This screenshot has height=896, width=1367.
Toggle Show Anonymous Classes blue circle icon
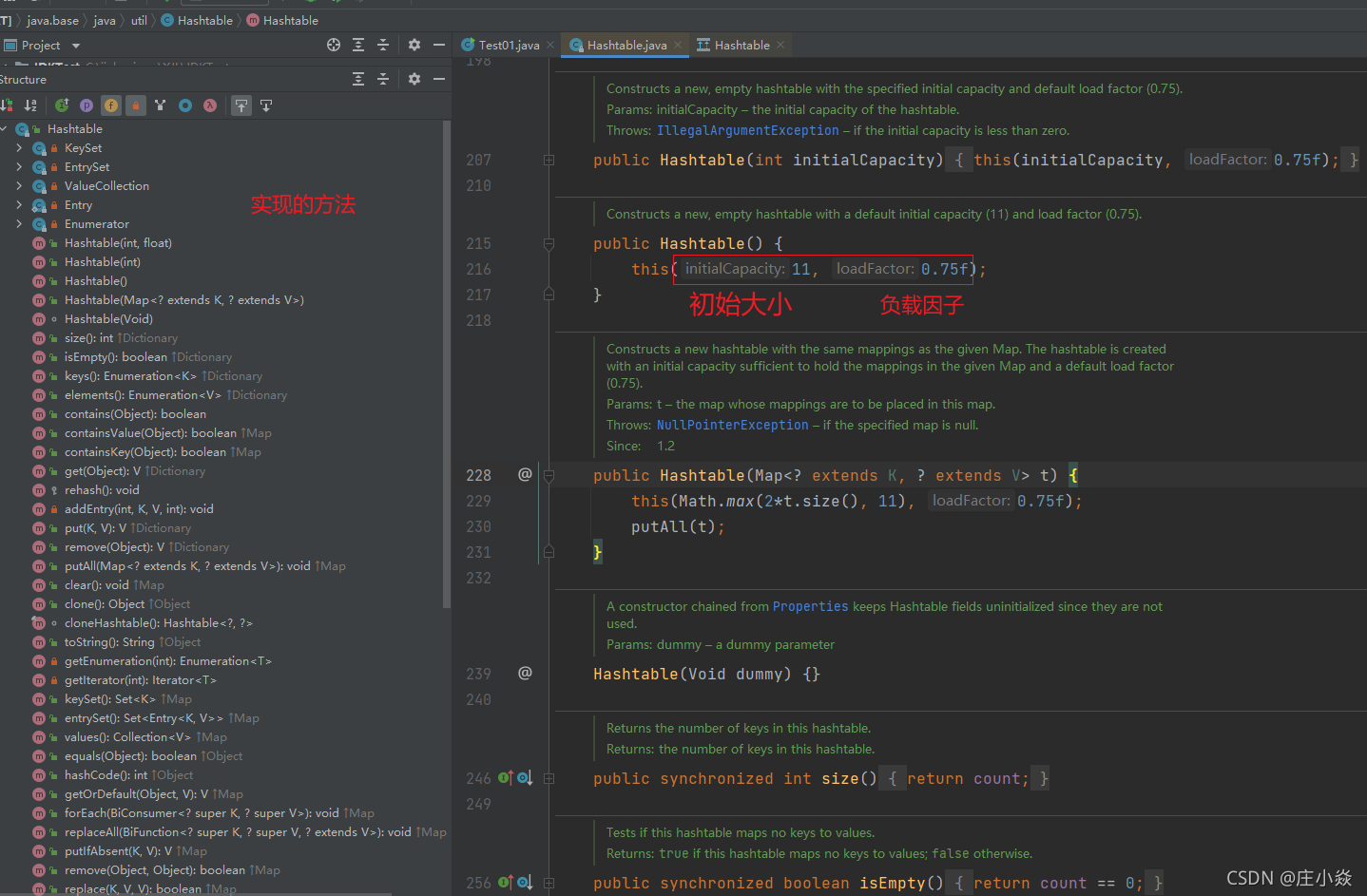click(185, 105)
